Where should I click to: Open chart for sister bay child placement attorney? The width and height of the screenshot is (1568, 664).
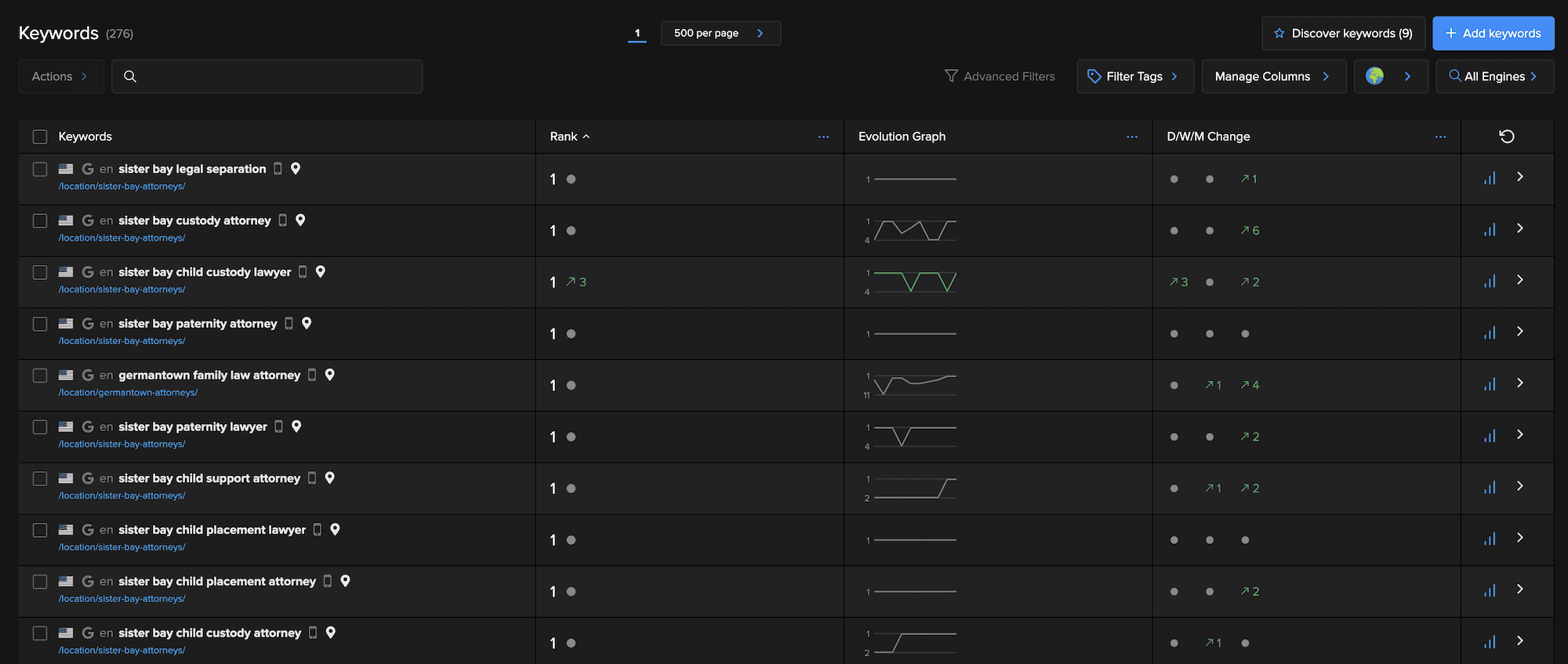(1490, 591)
